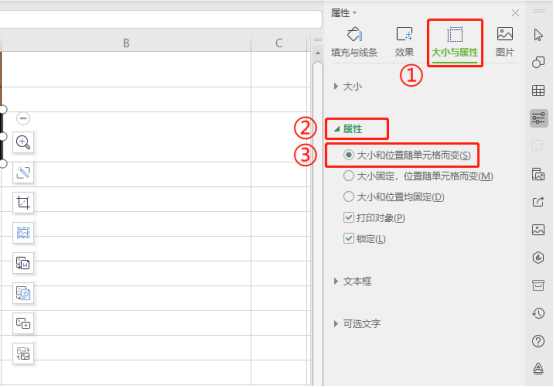Click the picture-to-PDF conversion icon
Viewport: 554px width, 387px height.
click(x=23, y=293)
